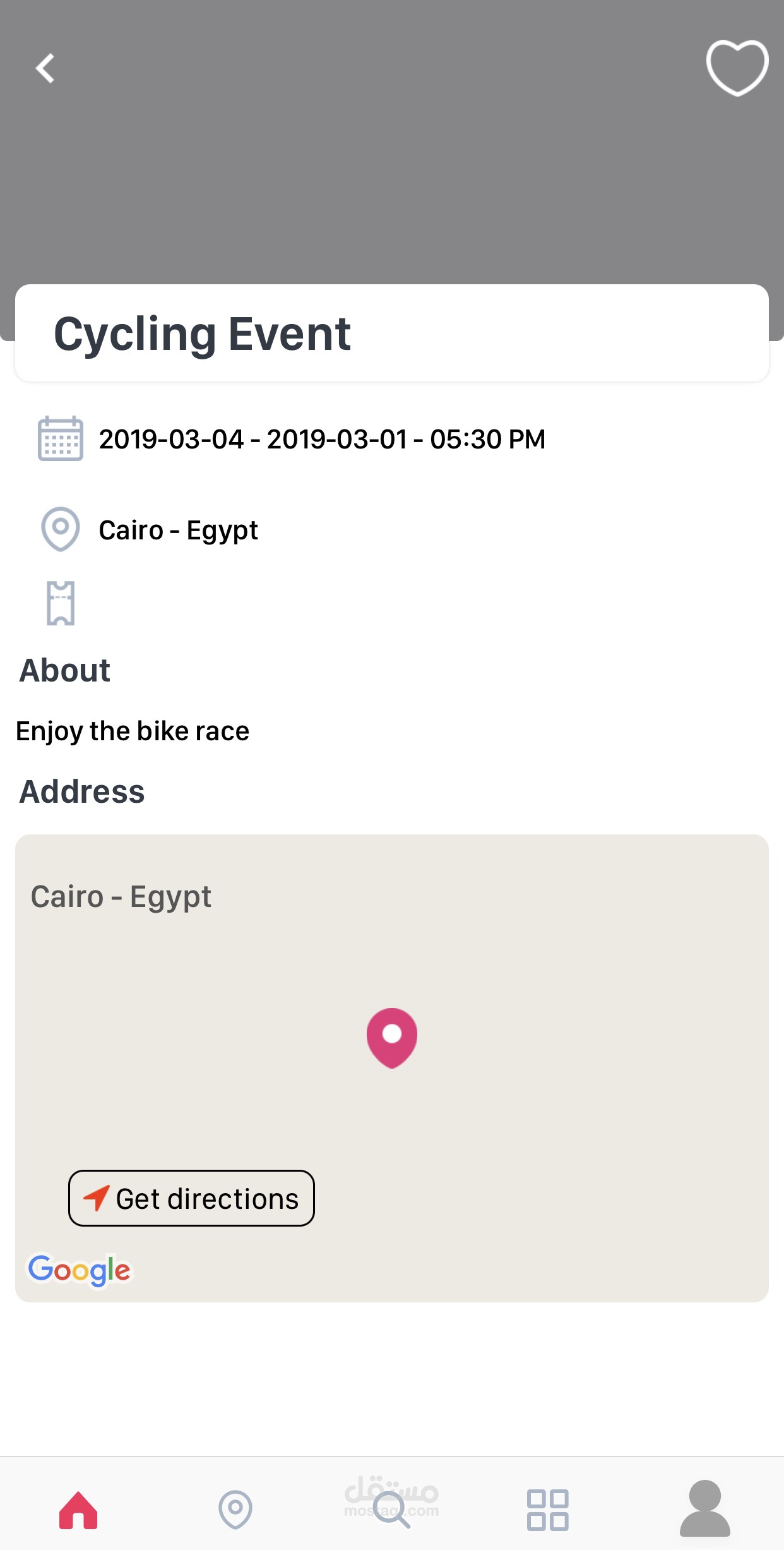Expand the Address section heading
This screenshot has width=784, height=1550.
[x=81, y=791]
